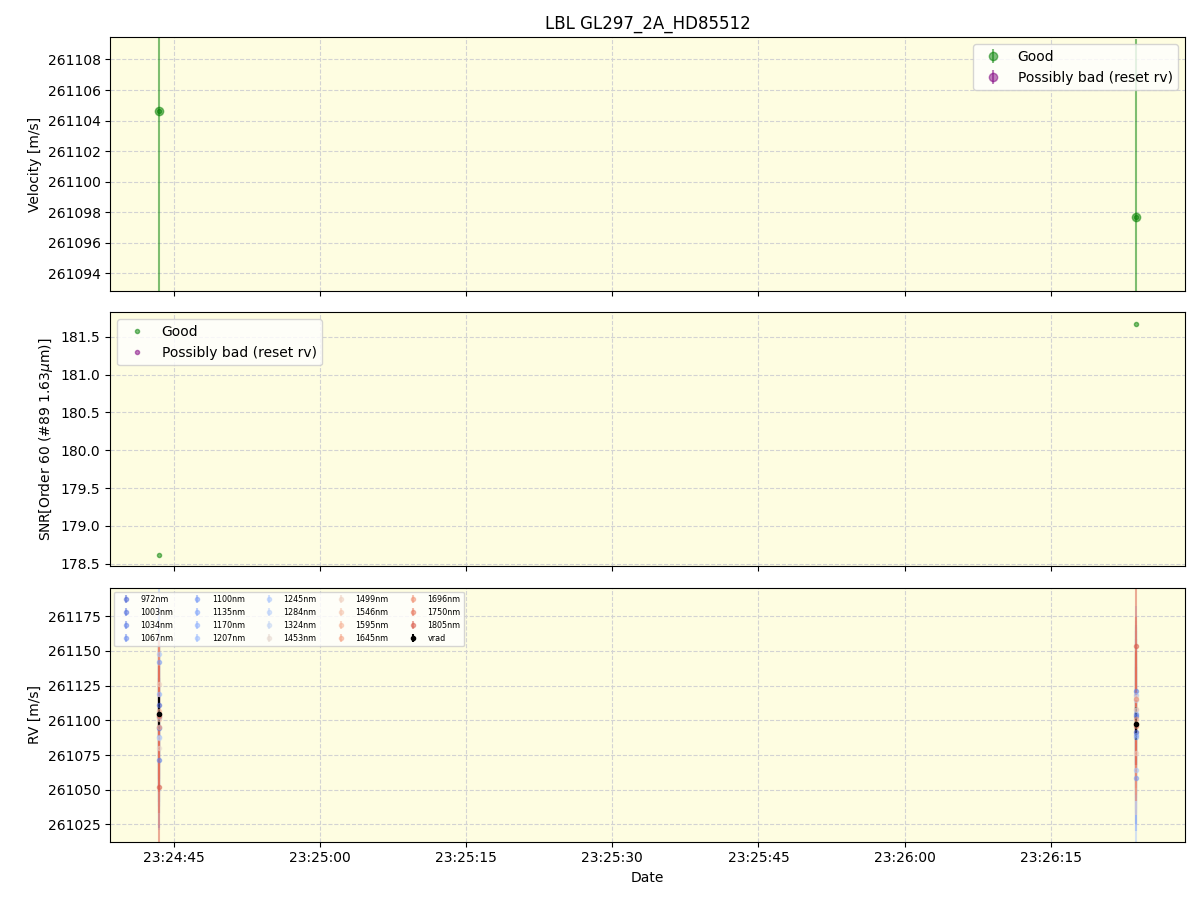Click the 23:25:00 date tick label
Screen dimensions: 1200x900
pos(320,857)
